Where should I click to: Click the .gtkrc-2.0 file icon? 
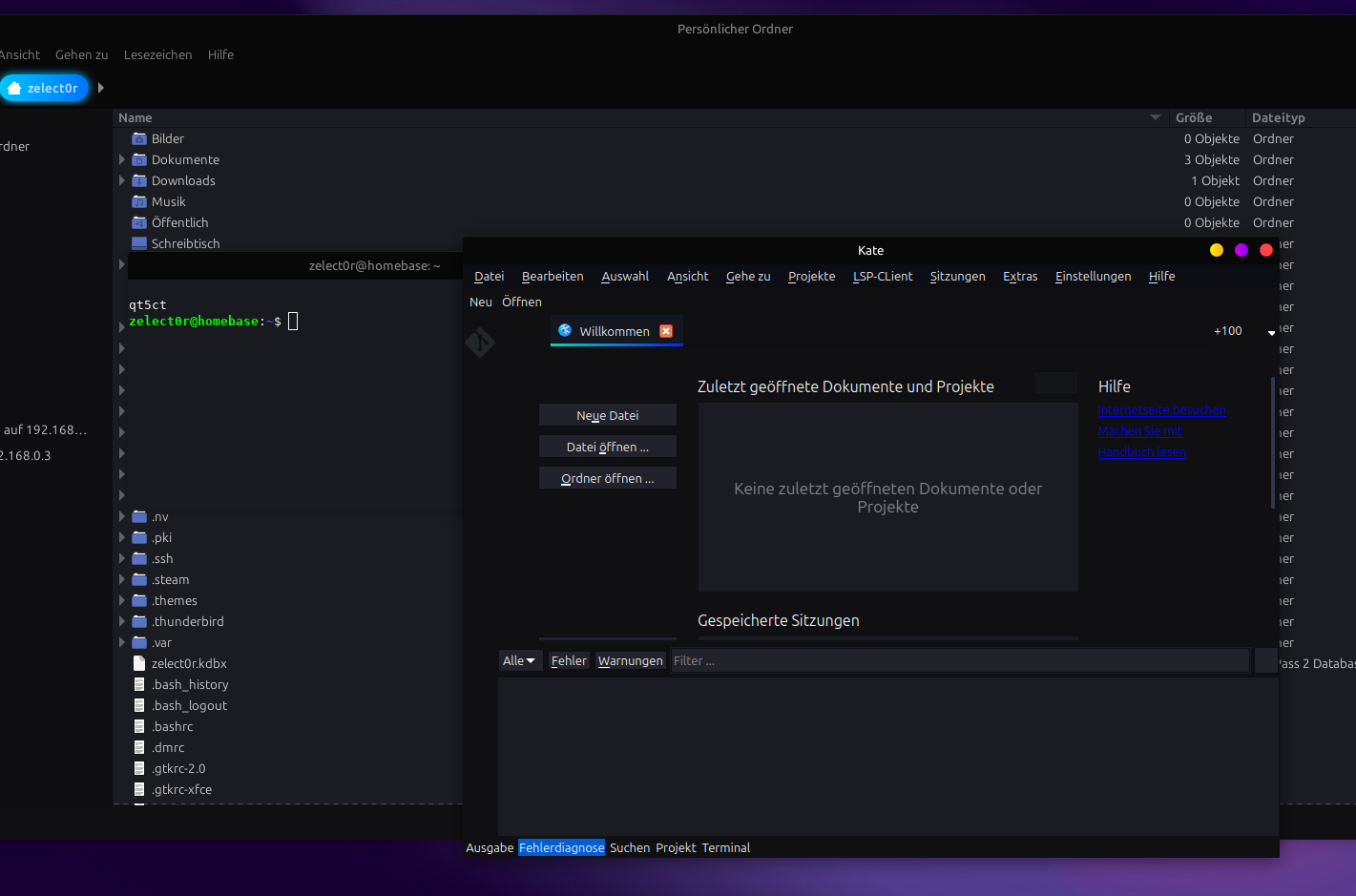pyautogui.click(x=139, y=768)
